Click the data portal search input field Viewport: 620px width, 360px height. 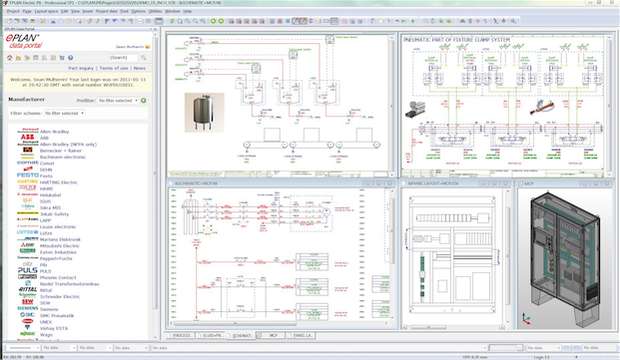123,58
